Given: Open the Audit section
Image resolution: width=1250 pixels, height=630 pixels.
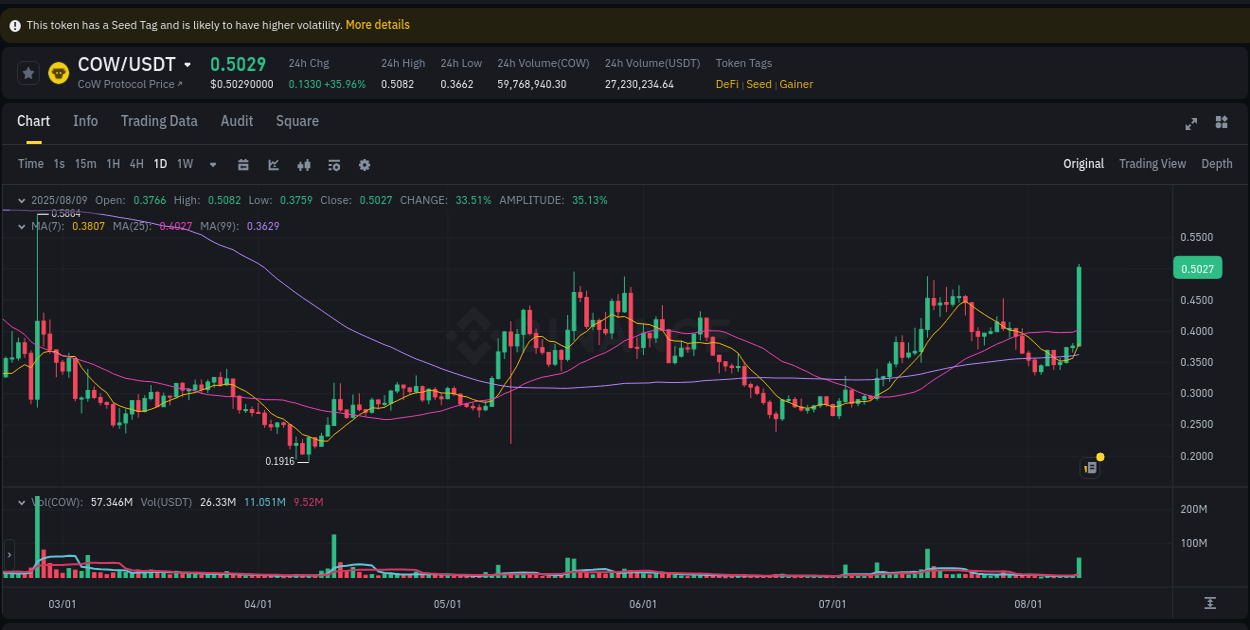Looking at the screenshot, I should coord(237,121).
